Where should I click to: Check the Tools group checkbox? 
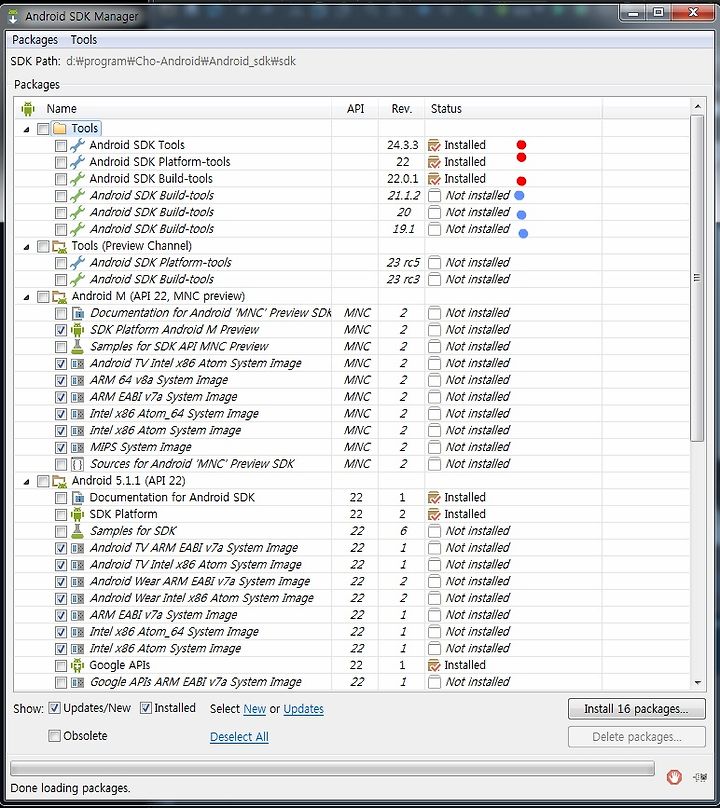tap(43, 129)
